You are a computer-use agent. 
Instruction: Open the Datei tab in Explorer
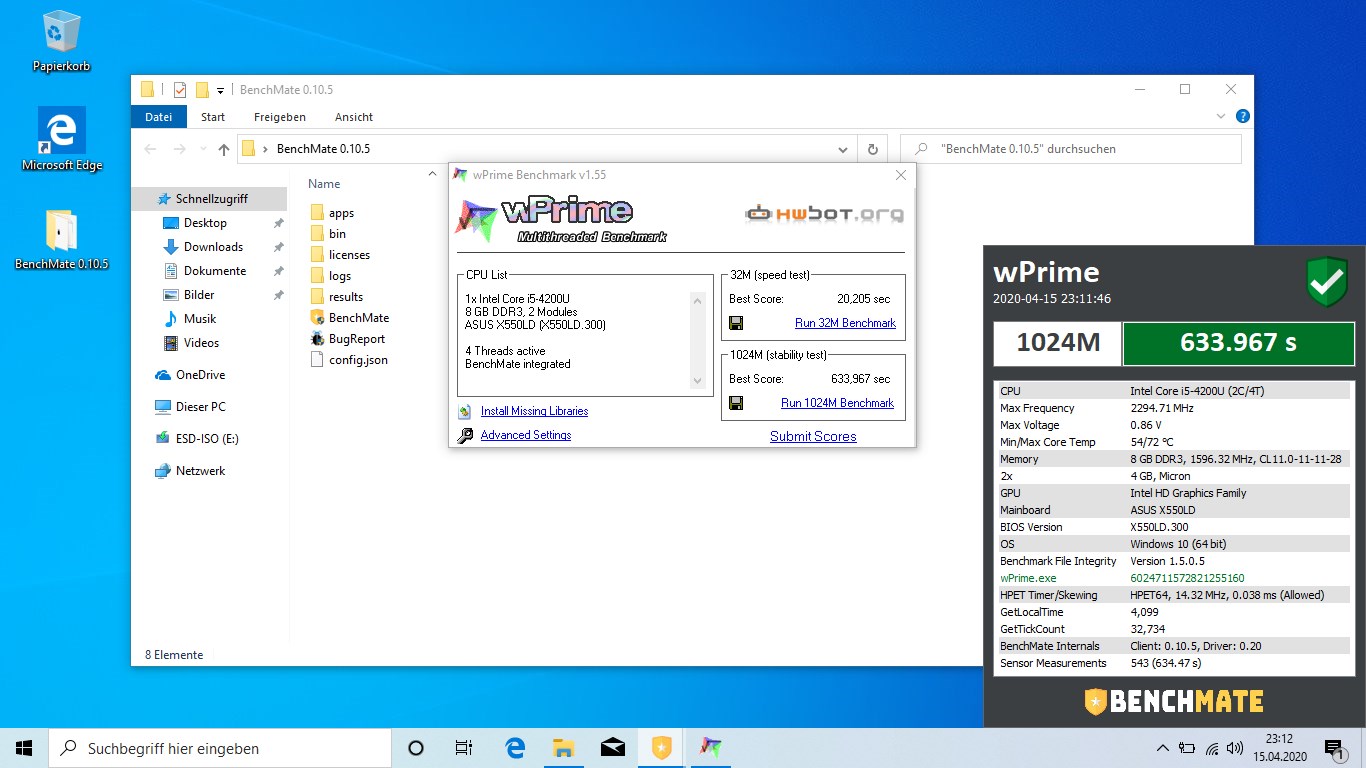(x=158, y=117)
